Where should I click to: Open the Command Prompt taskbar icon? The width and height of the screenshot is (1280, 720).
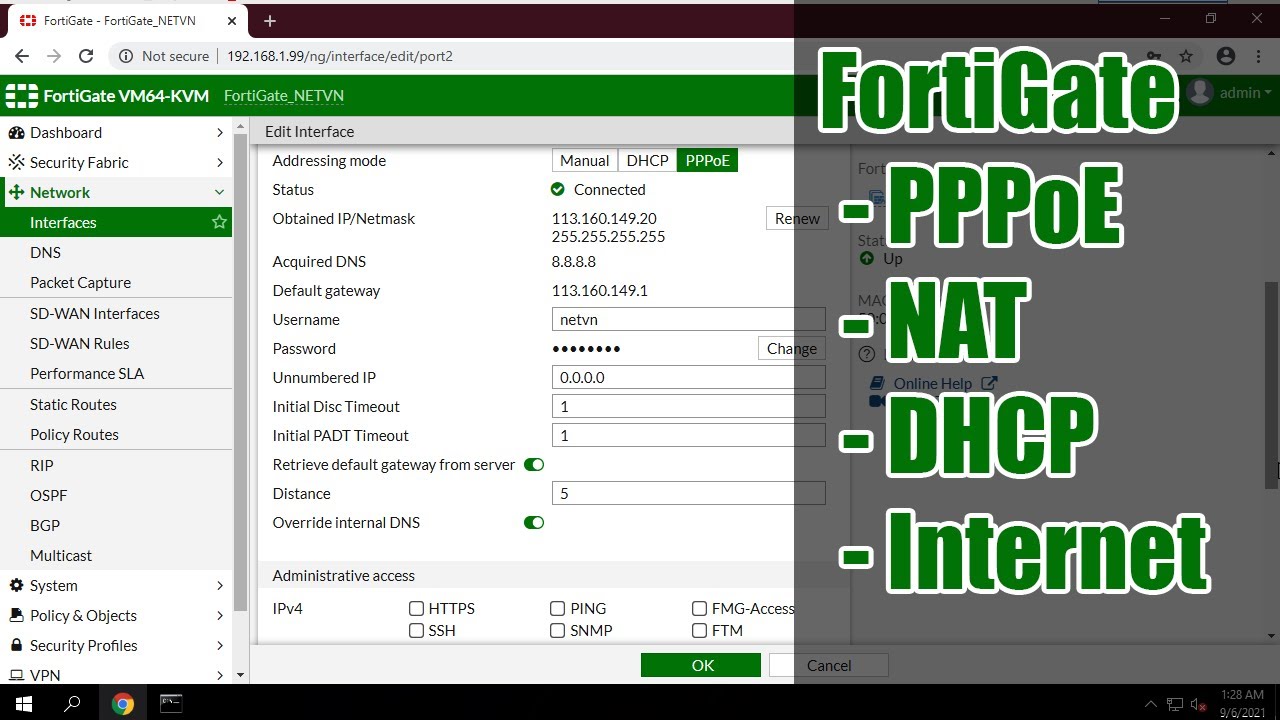point(171,703)
